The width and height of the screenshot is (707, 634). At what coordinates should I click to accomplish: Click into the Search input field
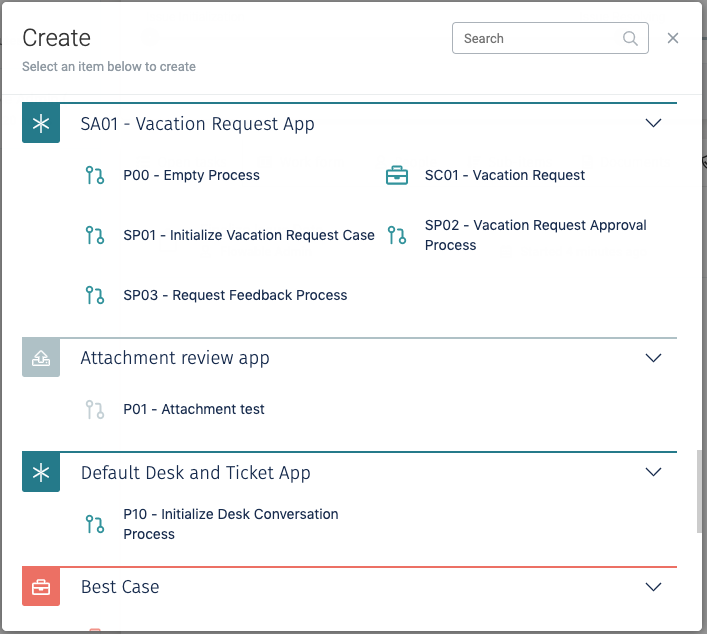535,39
